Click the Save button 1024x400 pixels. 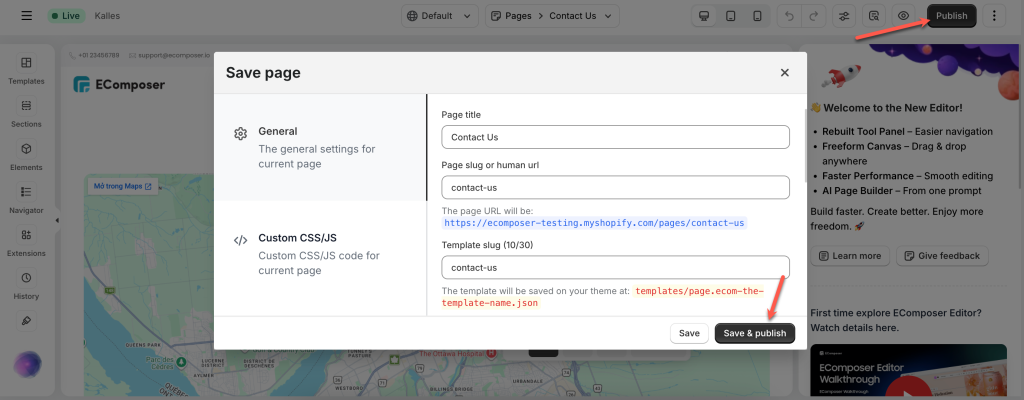tap(690, 333)
